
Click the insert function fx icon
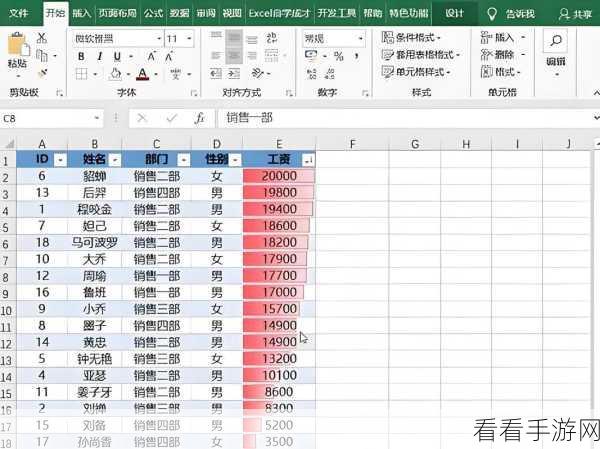coord(199,119)
